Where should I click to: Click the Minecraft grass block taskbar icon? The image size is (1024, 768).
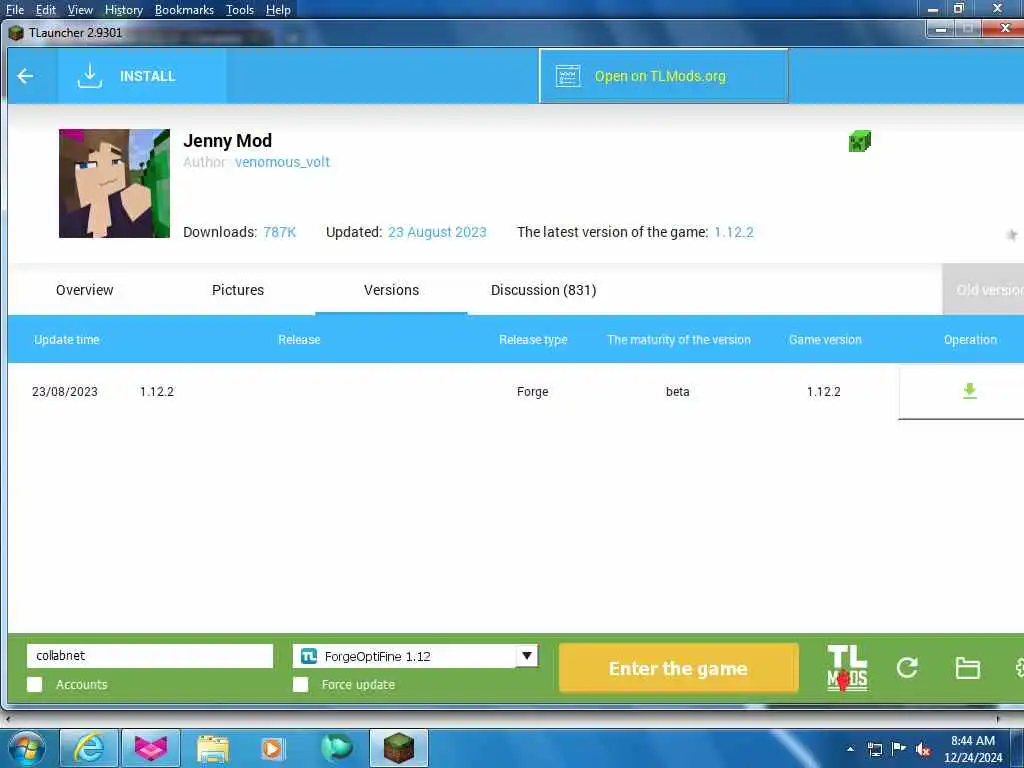click(399, 748)
